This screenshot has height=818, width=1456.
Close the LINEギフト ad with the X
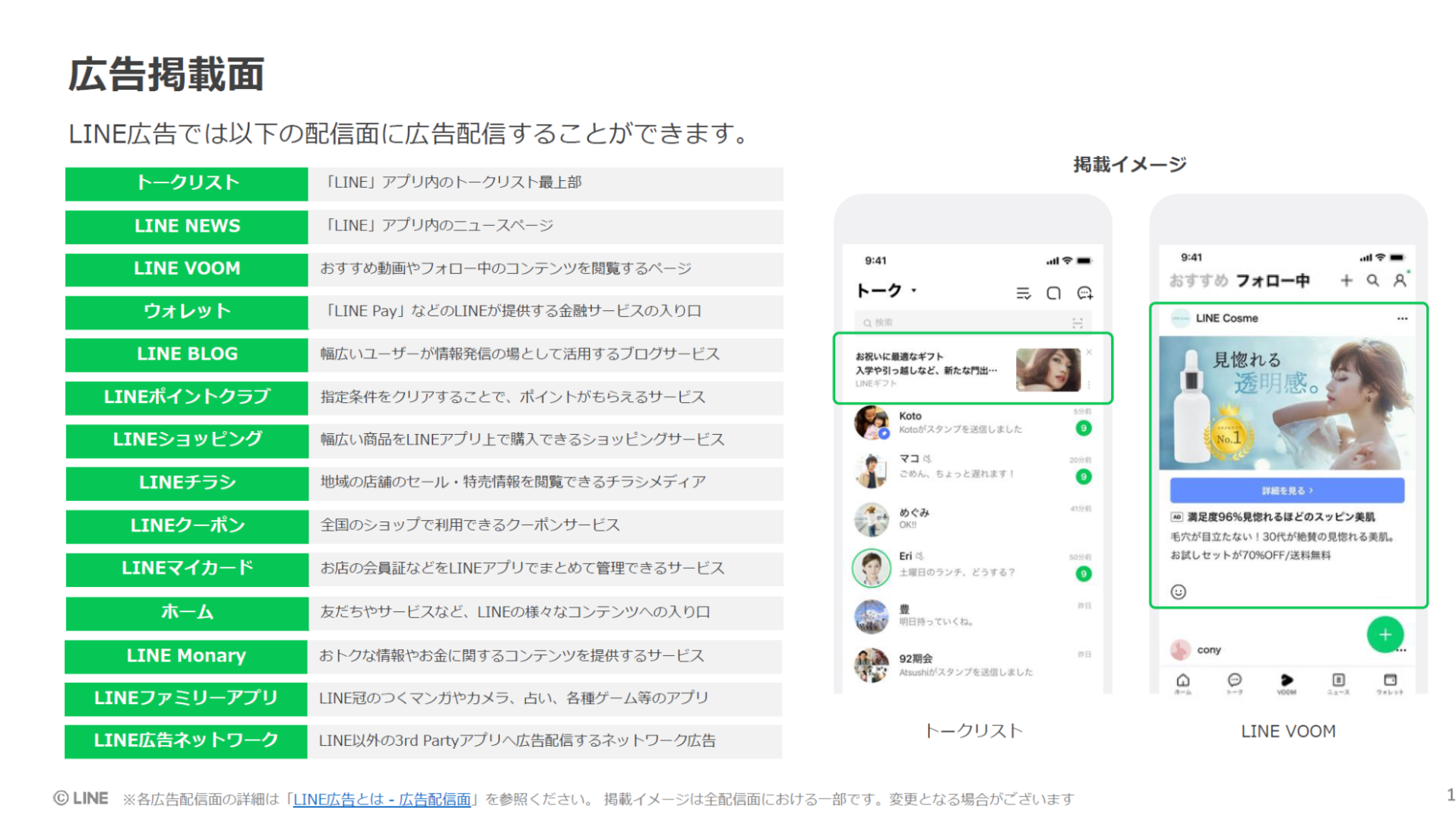click(x=1089, y=352)
